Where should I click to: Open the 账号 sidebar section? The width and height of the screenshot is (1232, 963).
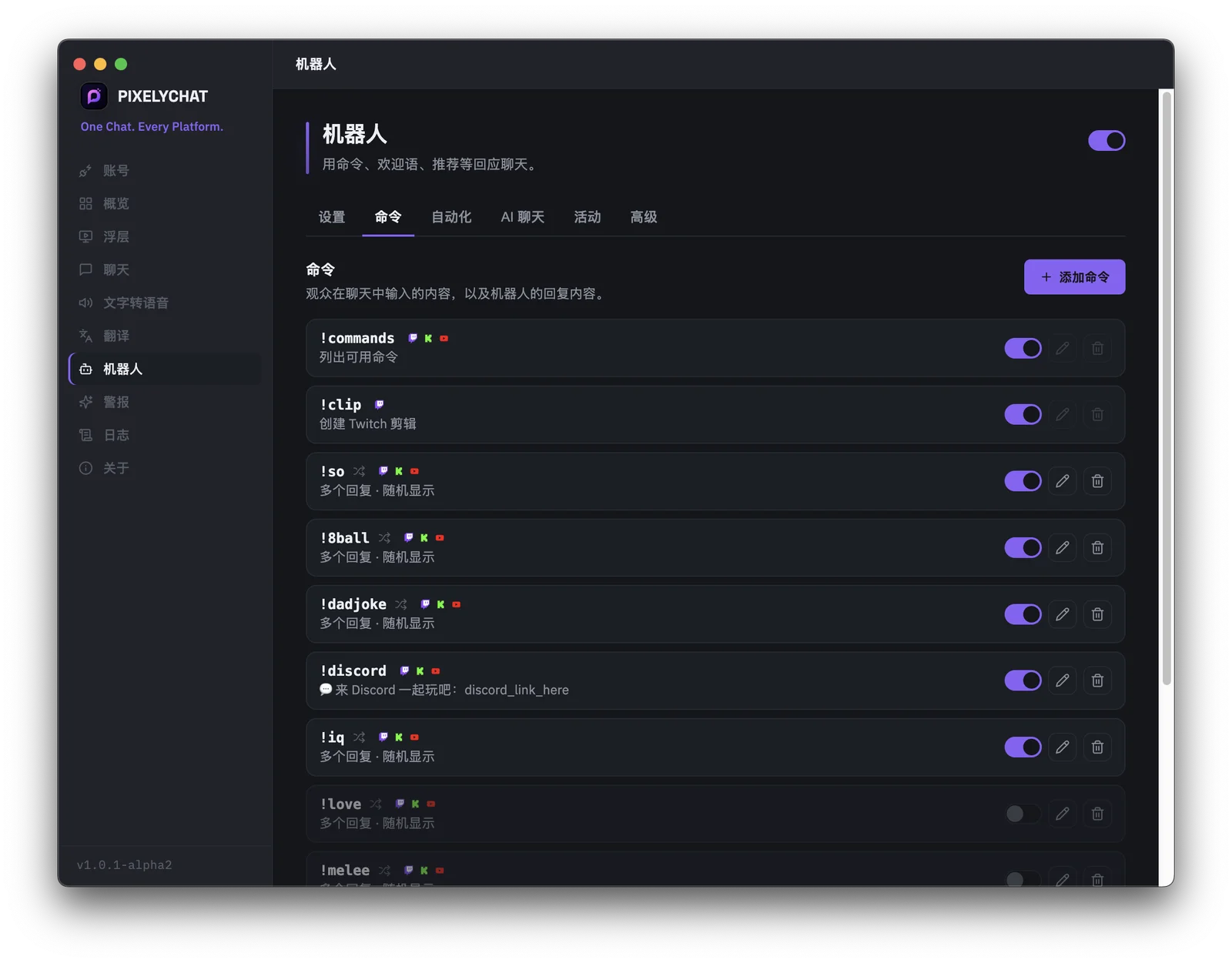[x=165, y=170]
